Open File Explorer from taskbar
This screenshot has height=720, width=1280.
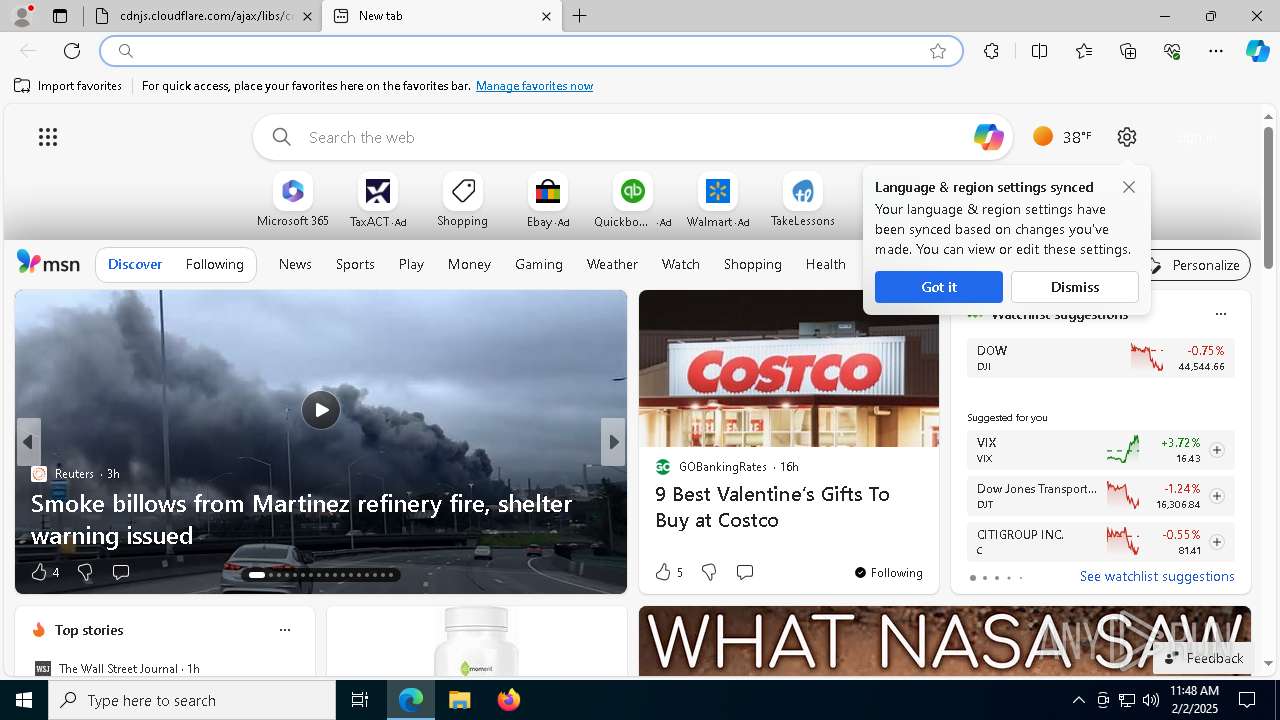tap(460, 700)
